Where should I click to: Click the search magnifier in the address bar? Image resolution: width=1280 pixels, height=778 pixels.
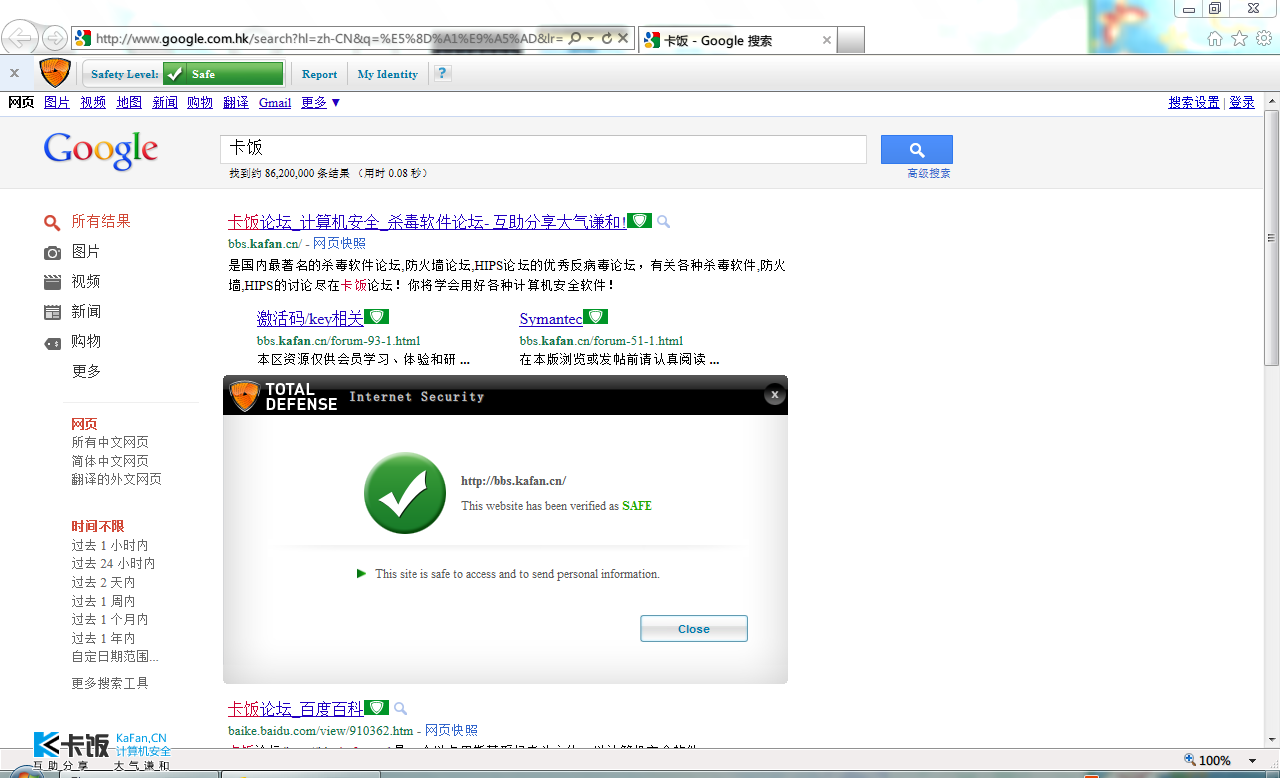point(575,38)
